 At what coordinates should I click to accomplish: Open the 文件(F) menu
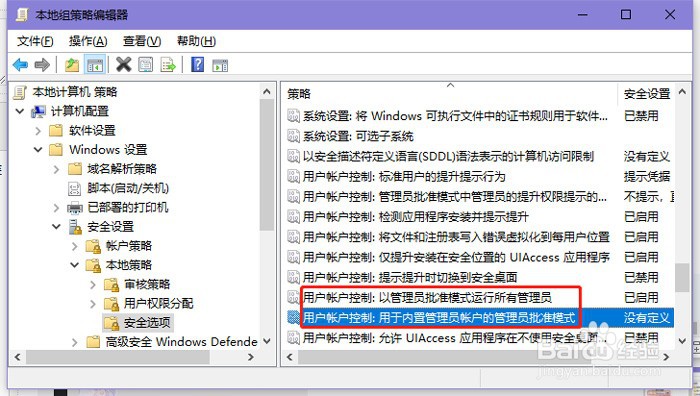[x=35, y=41]
